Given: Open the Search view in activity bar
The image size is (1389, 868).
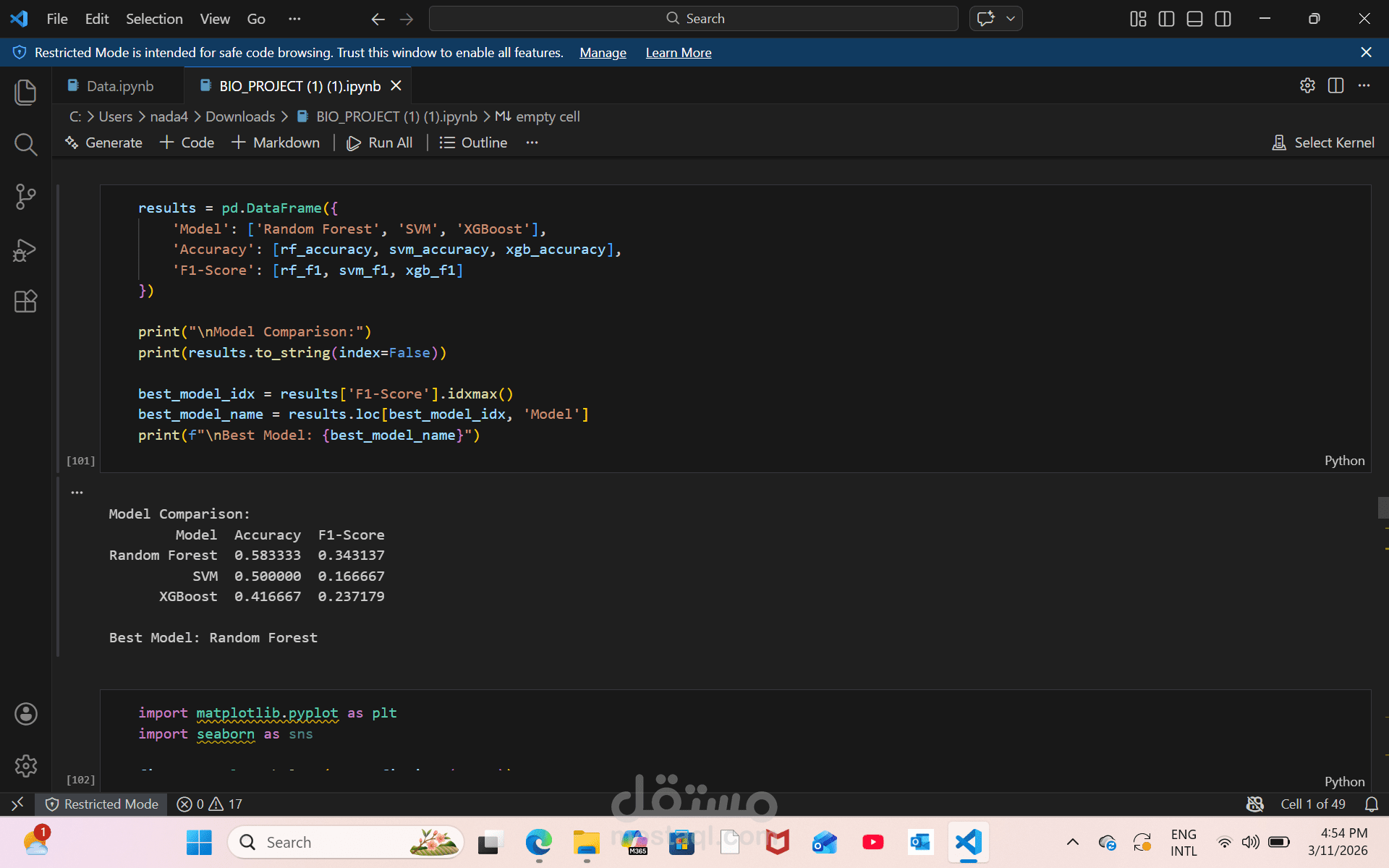Looking at the screenshot, I should pyautogui.click(x=25, y=144).
